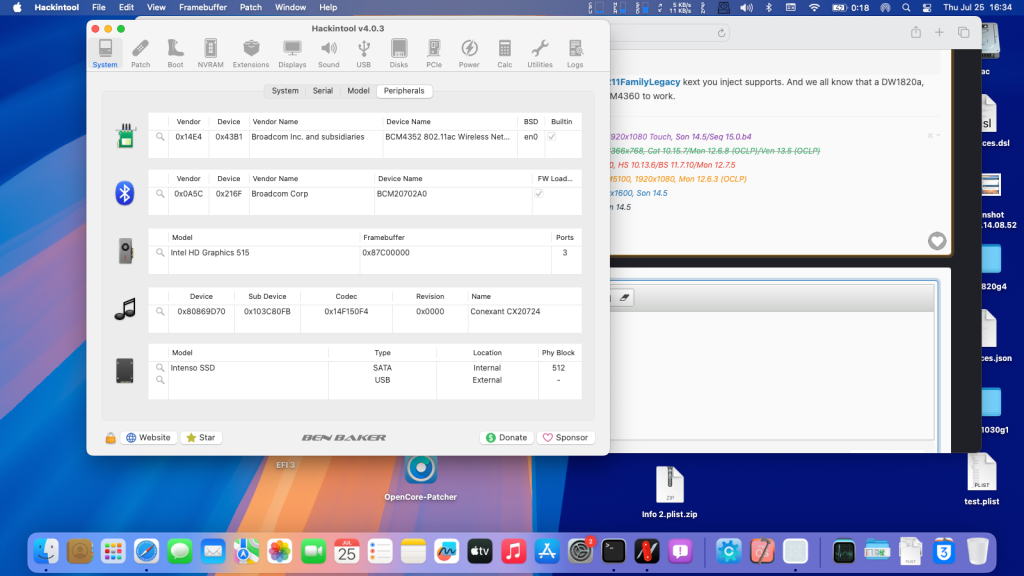Click the Donate button
This screenshot has width=1024, height=576.
(506, 437)
